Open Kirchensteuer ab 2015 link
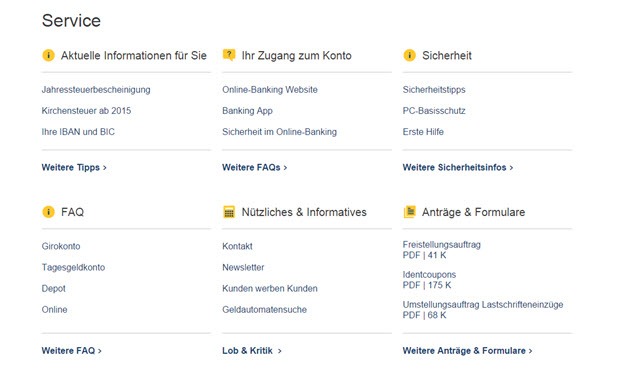The height and width of the screenshot is (371, 620). (86, 111)
